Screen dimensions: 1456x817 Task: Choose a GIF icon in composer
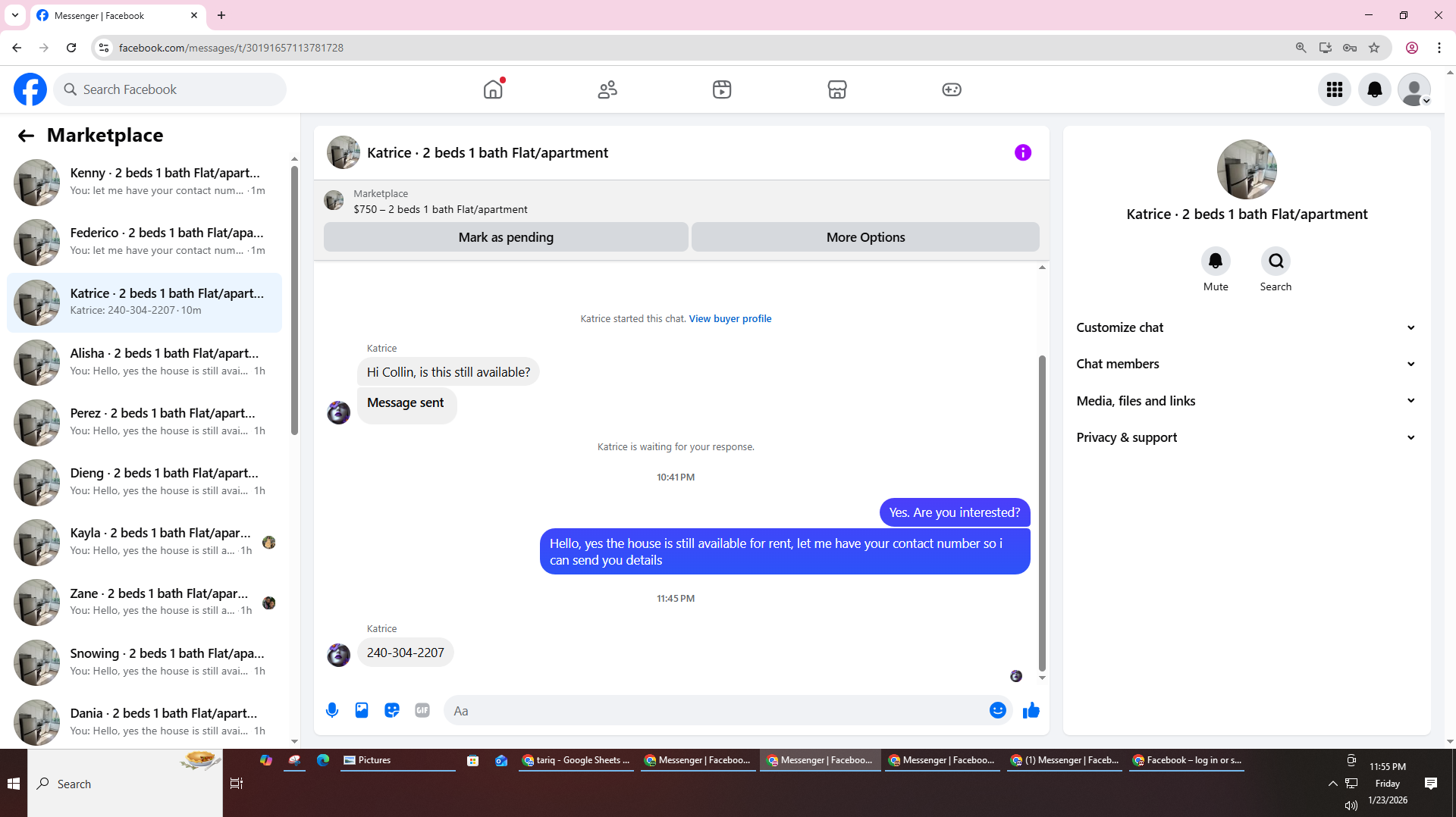tap(422, 710)
